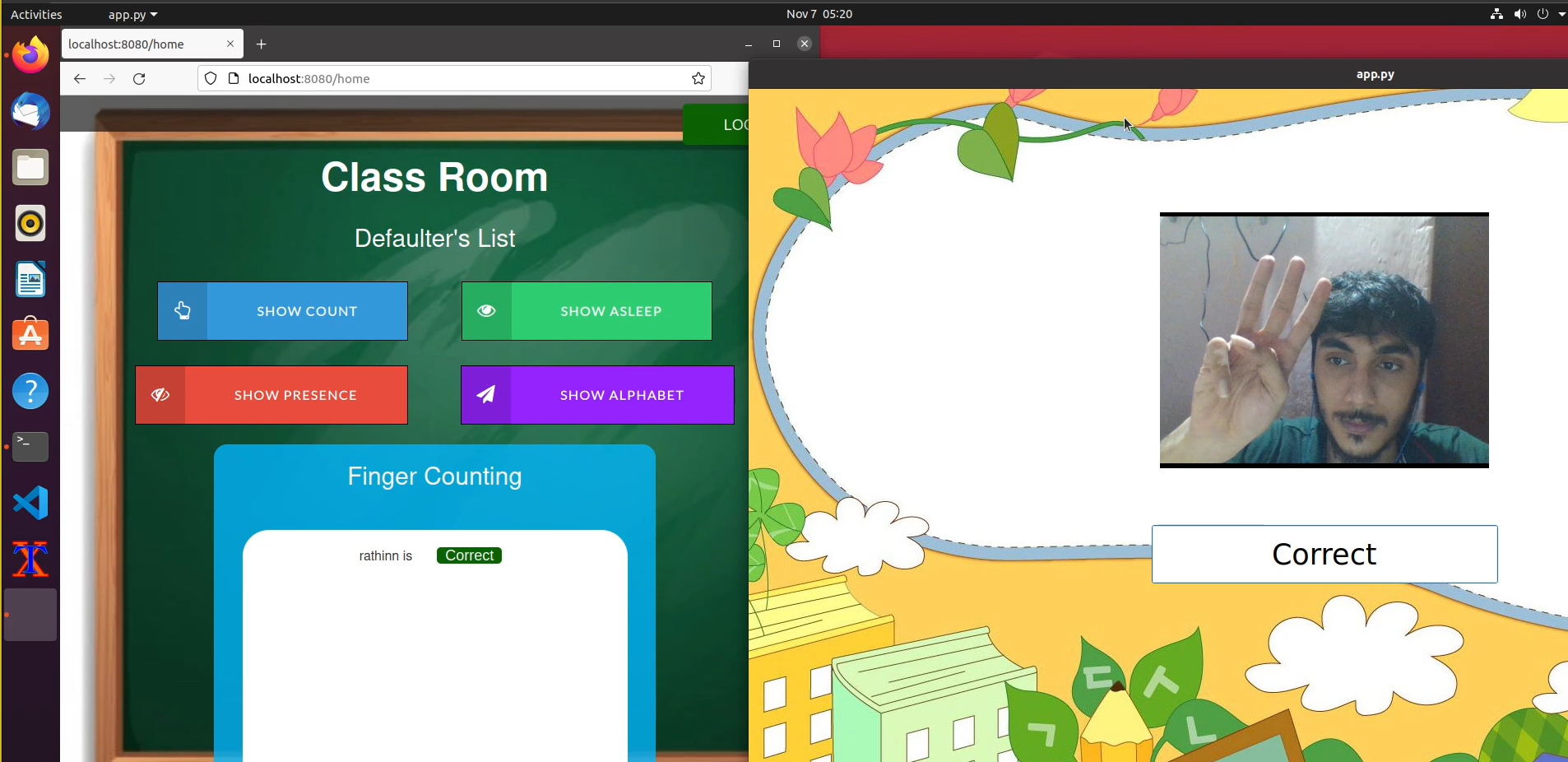This screenshot has height=762, width=1568.
Task: Click the SHOW COUNT button
Action: pyautogui.click(x=282, y=311)
